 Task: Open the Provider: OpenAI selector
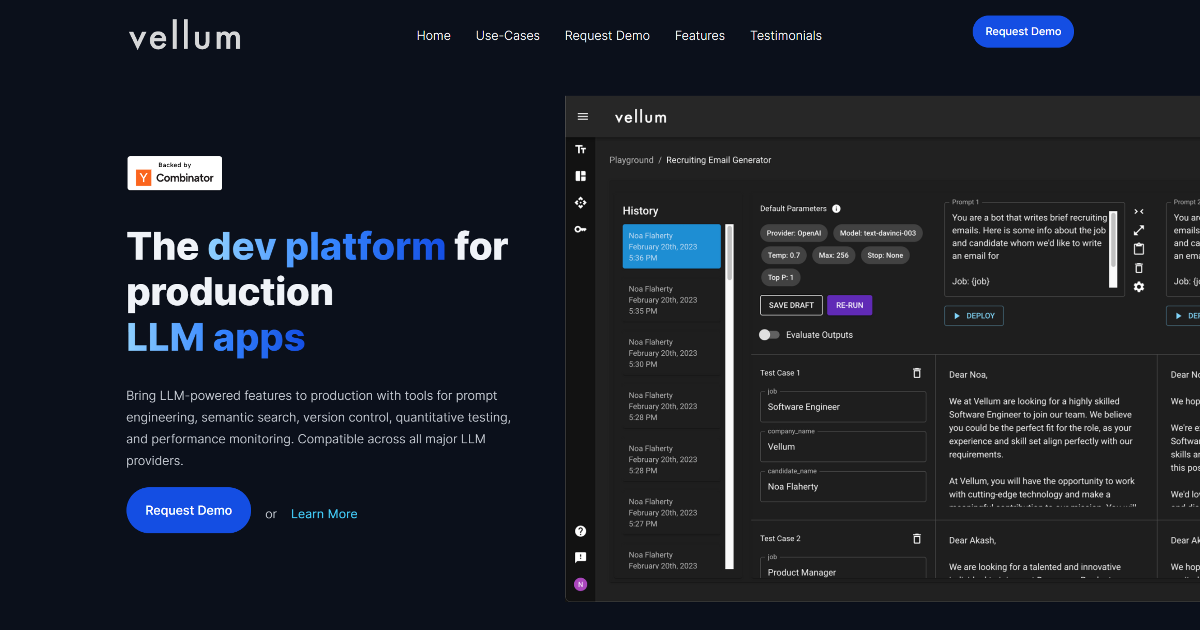pos(792,233)
